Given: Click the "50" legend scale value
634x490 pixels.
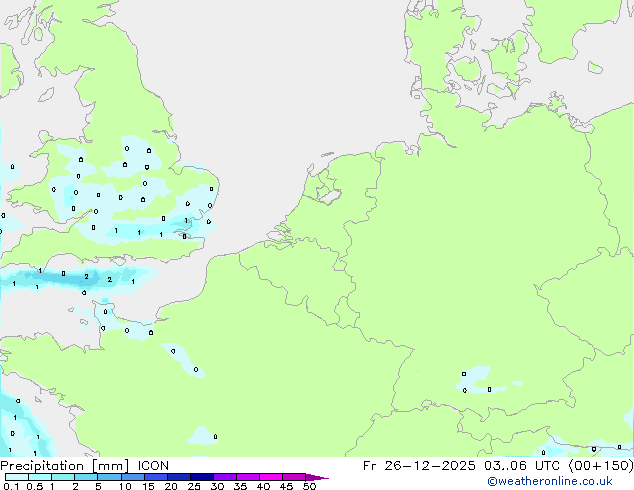Looking at the screenshot, I should point(309,486).
